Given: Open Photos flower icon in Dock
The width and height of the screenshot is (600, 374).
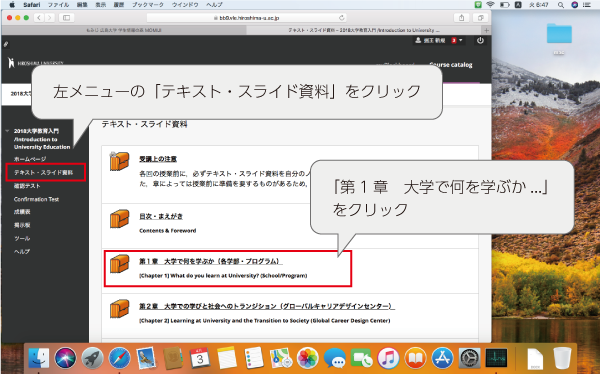Looking at the screenshot, I should 307,358.
